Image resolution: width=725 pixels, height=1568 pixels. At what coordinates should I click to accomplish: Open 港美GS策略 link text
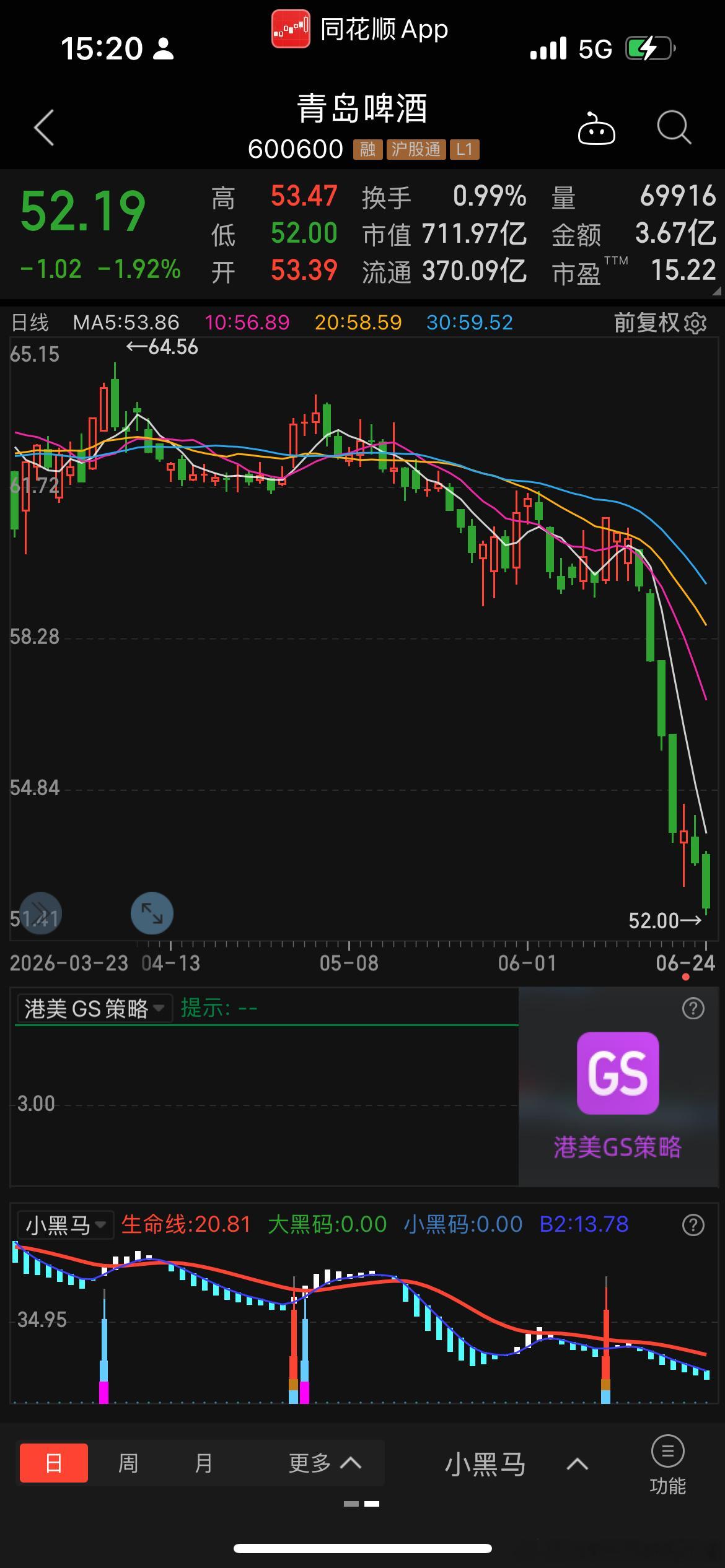click(x=618, y=1148)
